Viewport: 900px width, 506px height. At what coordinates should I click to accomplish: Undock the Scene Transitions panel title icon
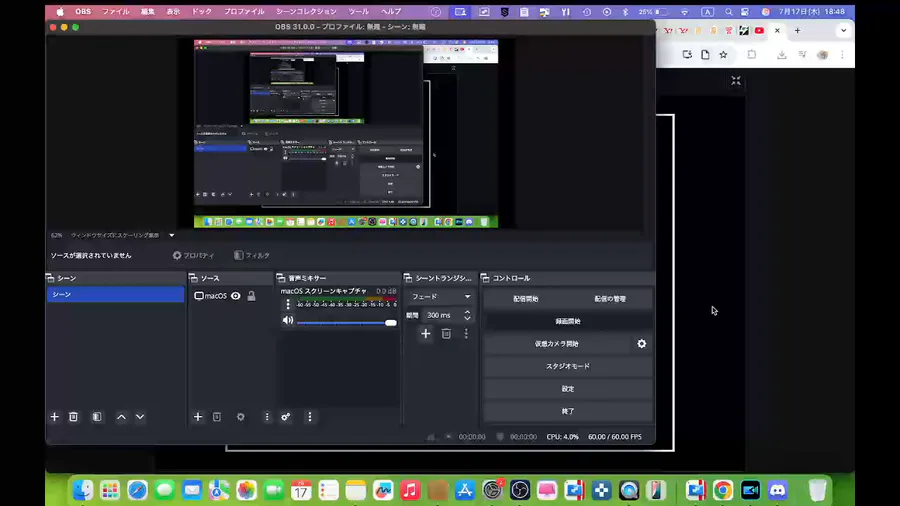(x=408, y=278)
